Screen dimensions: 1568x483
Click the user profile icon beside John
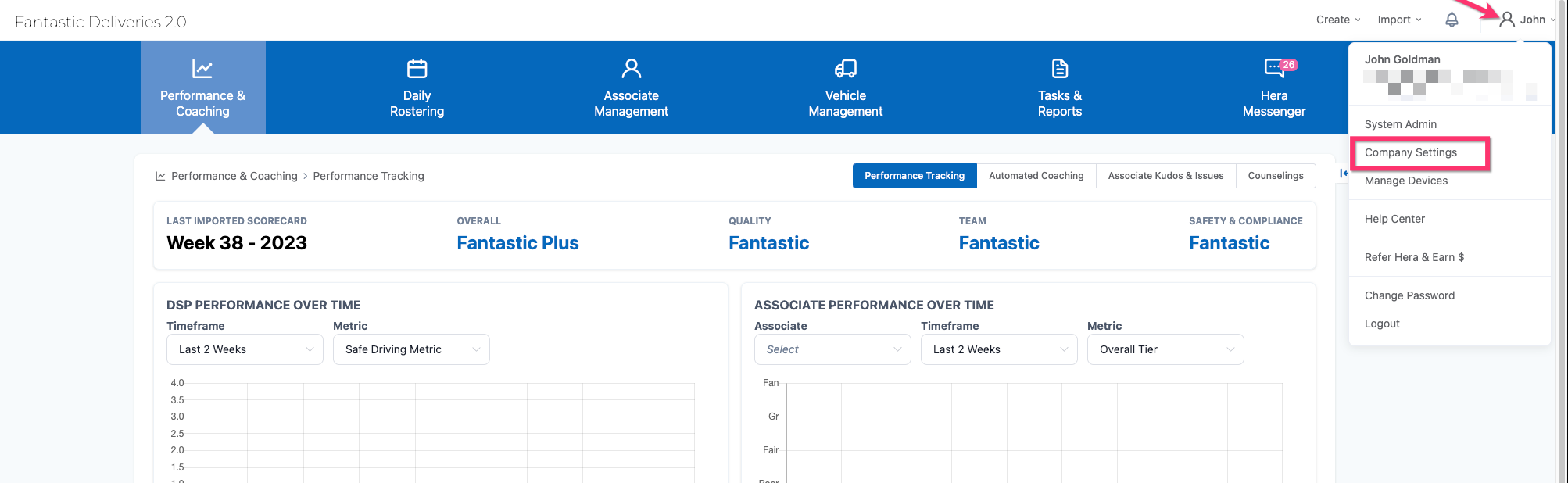tap(1507, 20)
